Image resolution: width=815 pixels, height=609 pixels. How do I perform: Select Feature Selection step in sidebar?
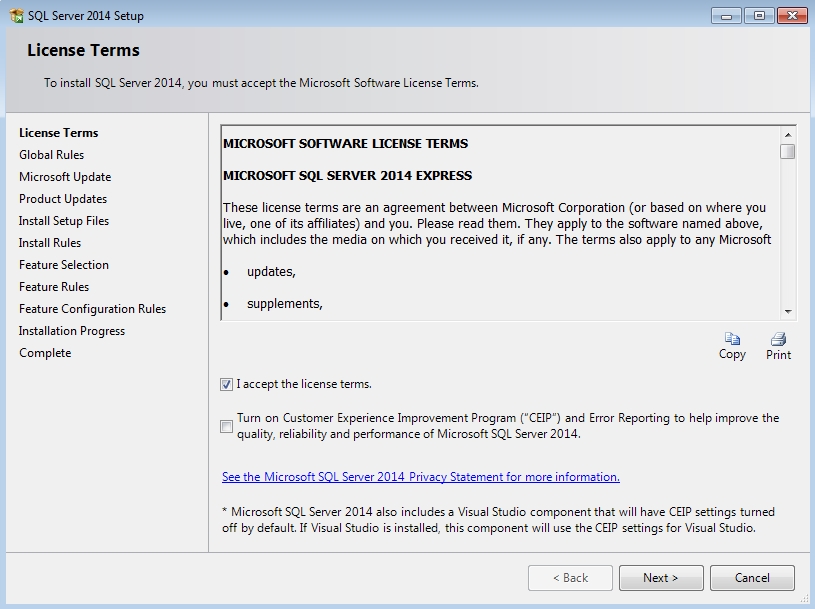[x=64, y=265]
